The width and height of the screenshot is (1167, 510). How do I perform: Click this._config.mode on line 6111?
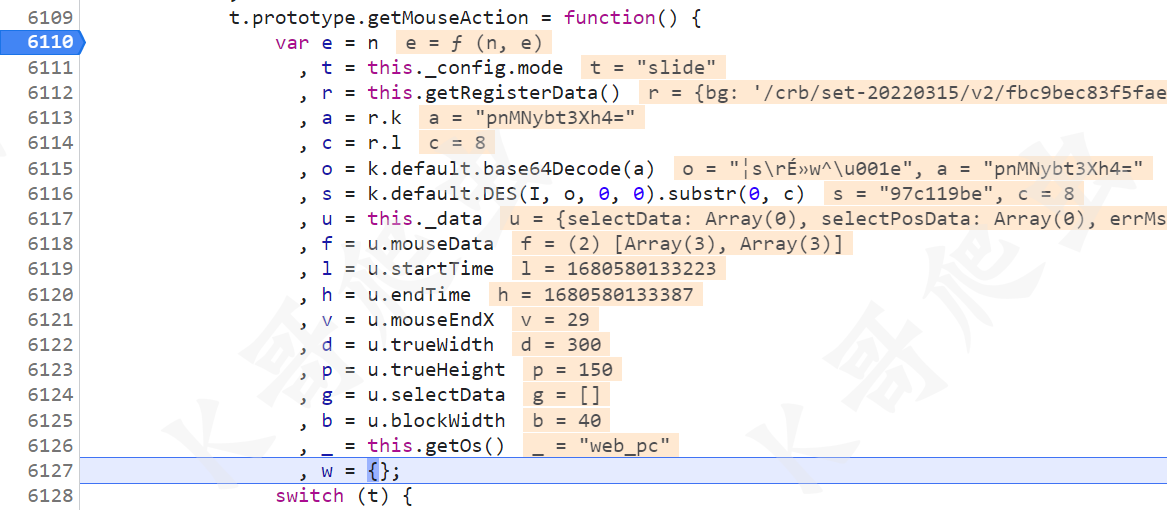pos(465,68)
